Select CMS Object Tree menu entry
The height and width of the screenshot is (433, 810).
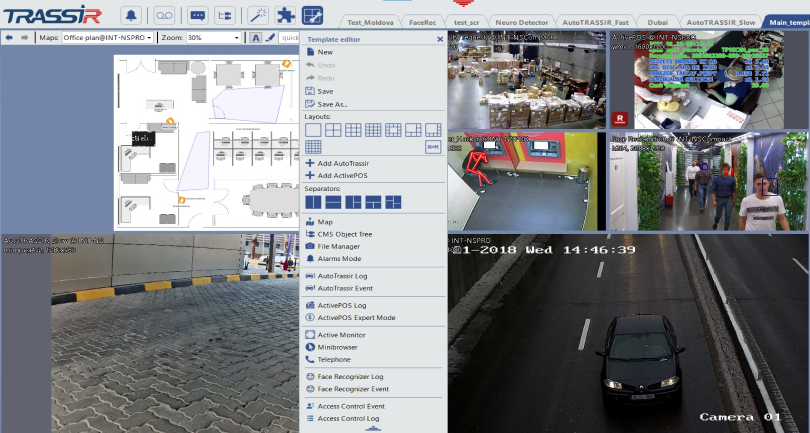click(345, 234)
